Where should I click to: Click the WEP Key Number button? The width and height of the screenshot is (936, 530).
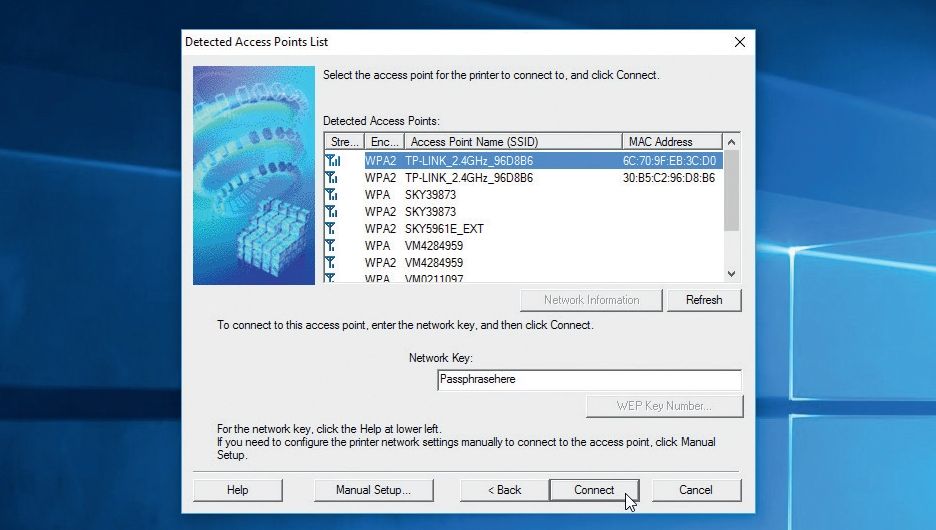664,406
